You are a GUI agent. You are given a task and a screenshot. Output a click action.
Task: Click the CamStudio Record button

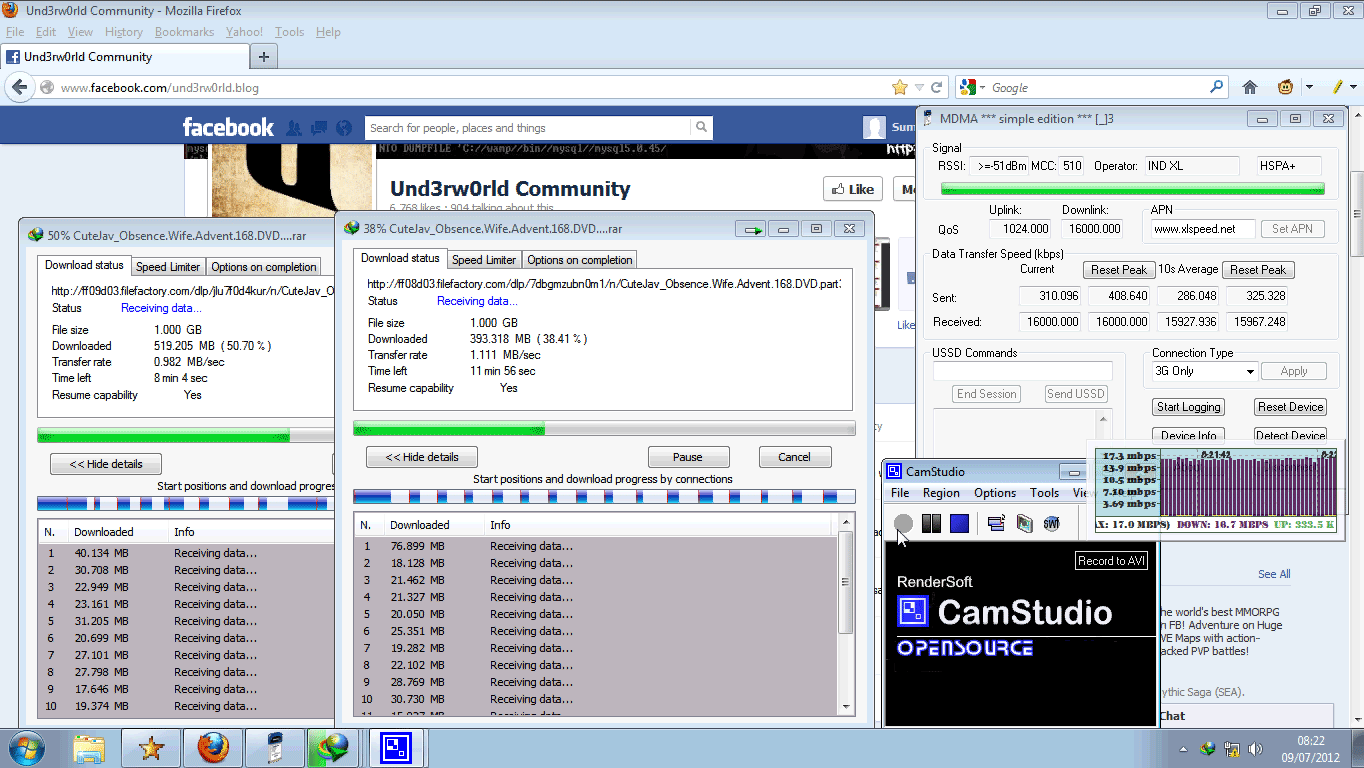[903, 523]
